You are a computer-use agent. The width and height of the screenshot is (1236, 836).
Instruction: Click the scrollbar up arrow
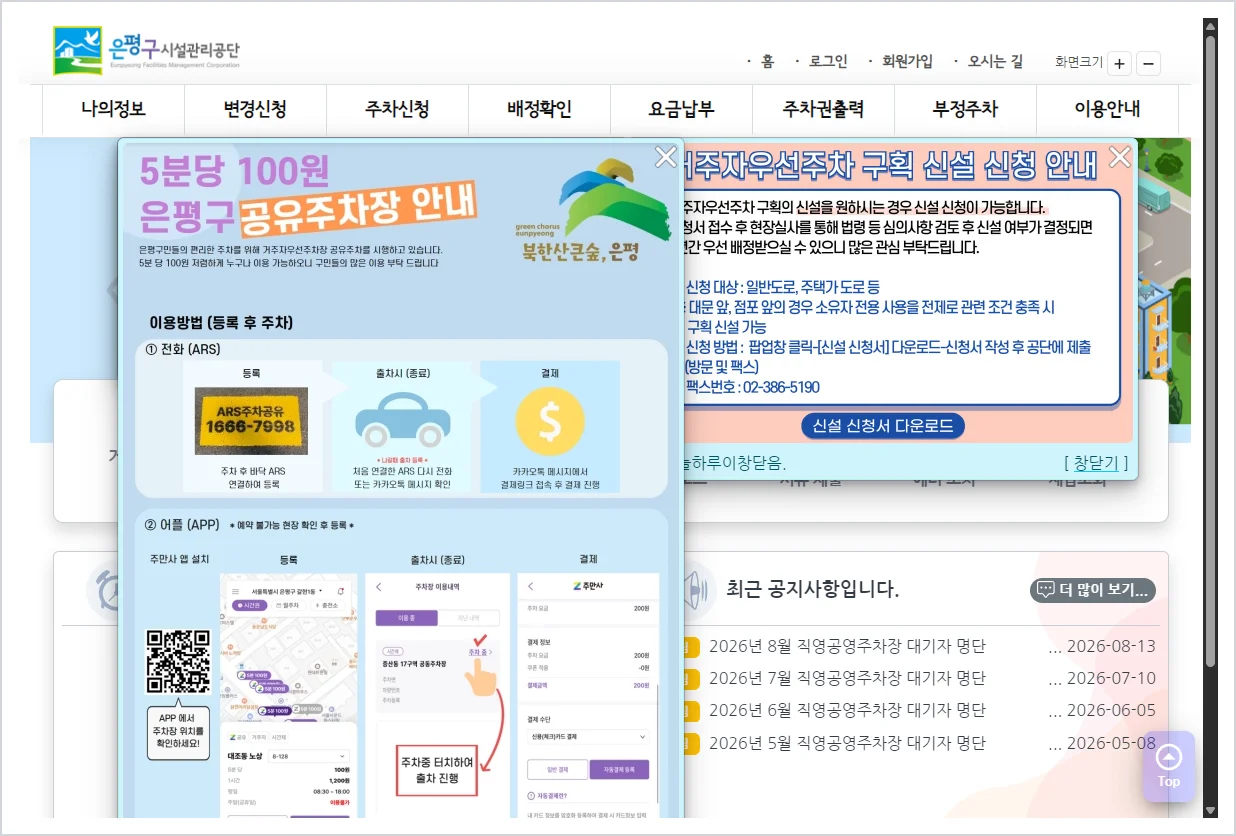pos(1210,26)
